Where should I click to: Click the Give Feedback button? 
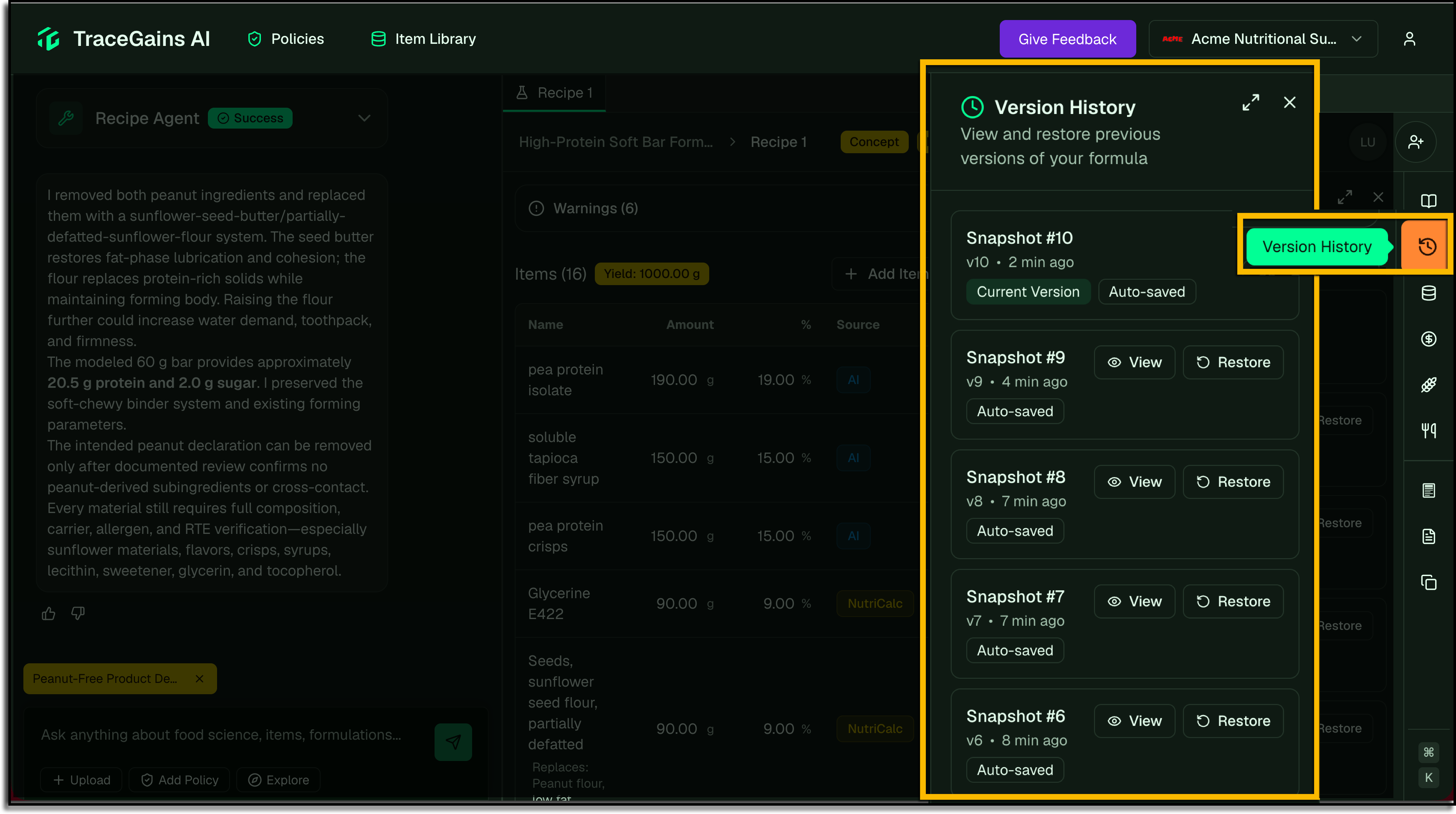point(1067,38)
